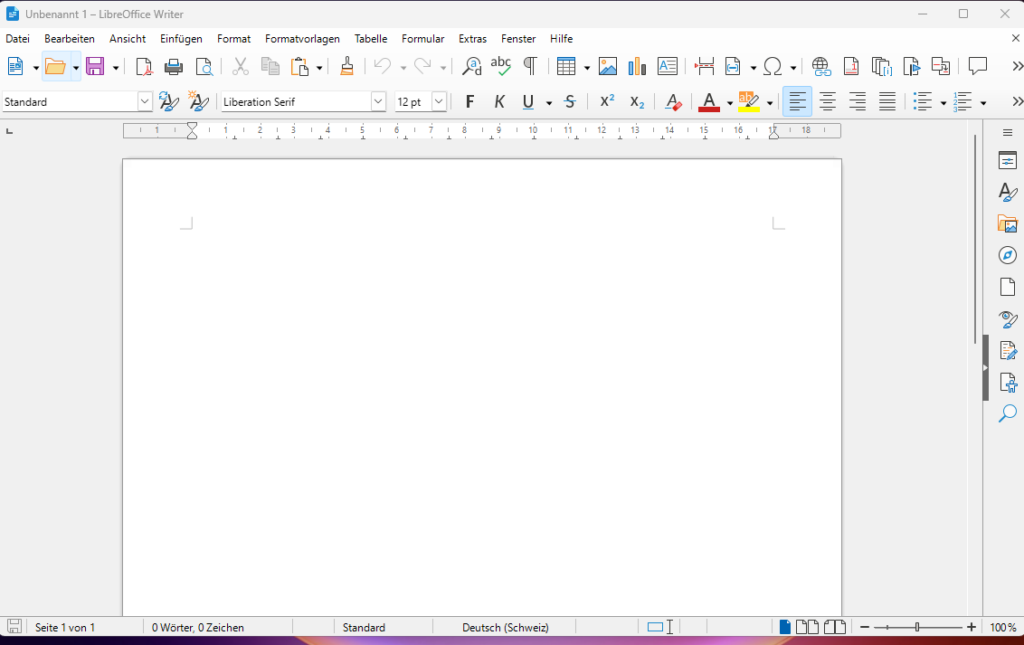Click the Copy icon
This screenshot has height=645, width=1024.
tap(270, 67)
